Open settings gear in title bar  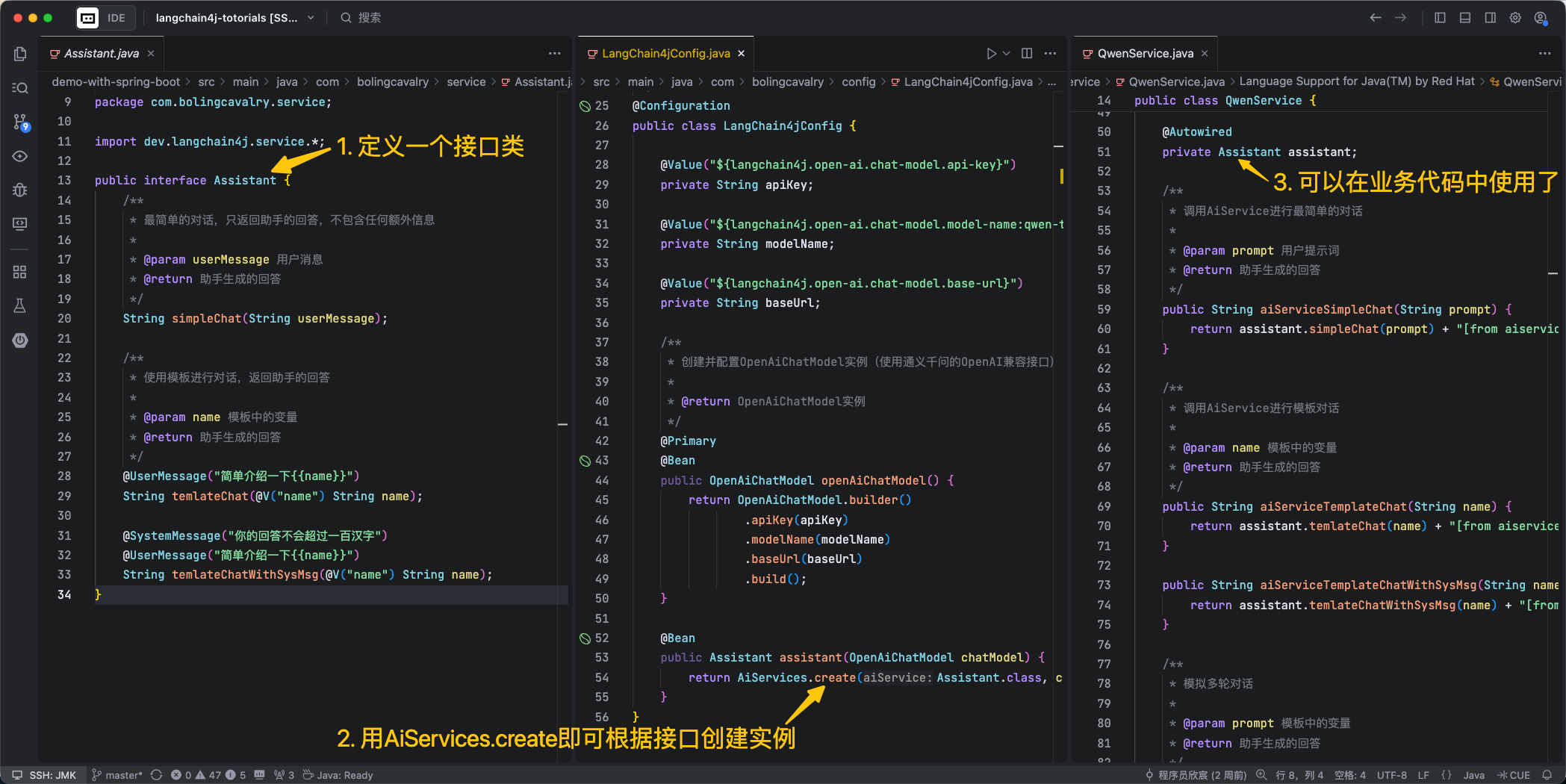click(1515, 18)
